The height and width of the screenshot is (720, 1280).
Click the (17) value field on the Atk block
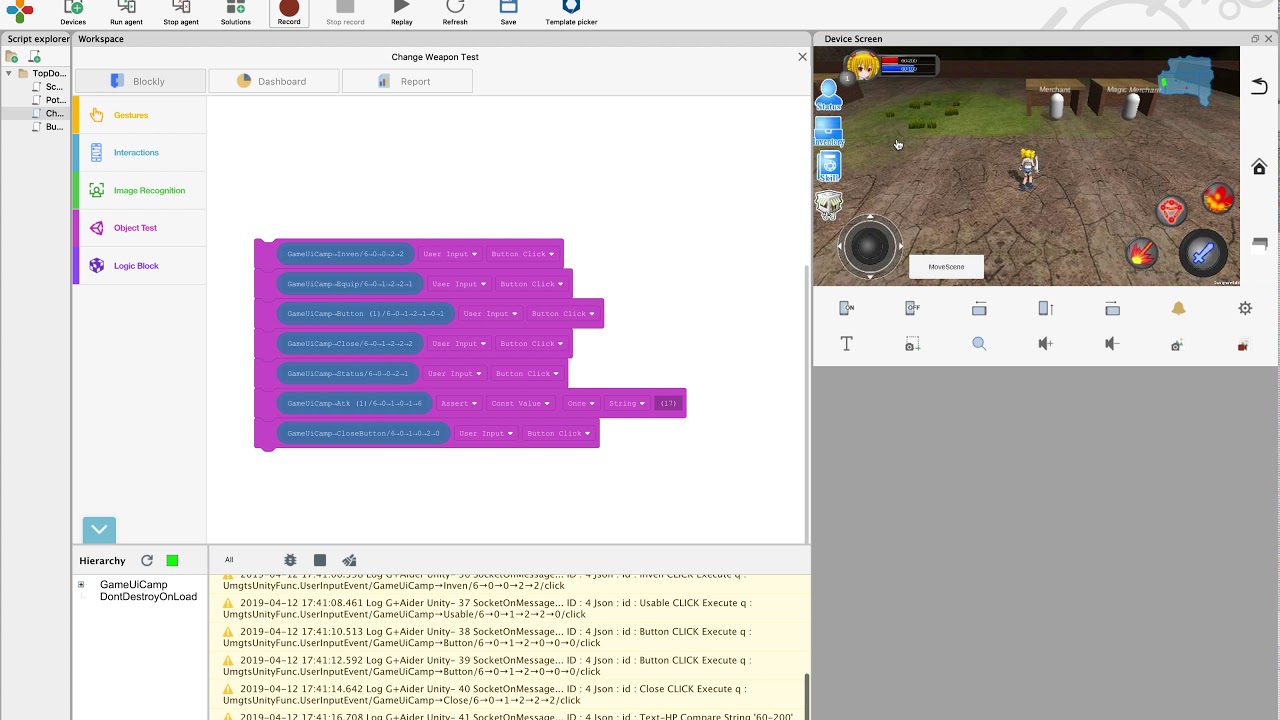coord(668,404)
